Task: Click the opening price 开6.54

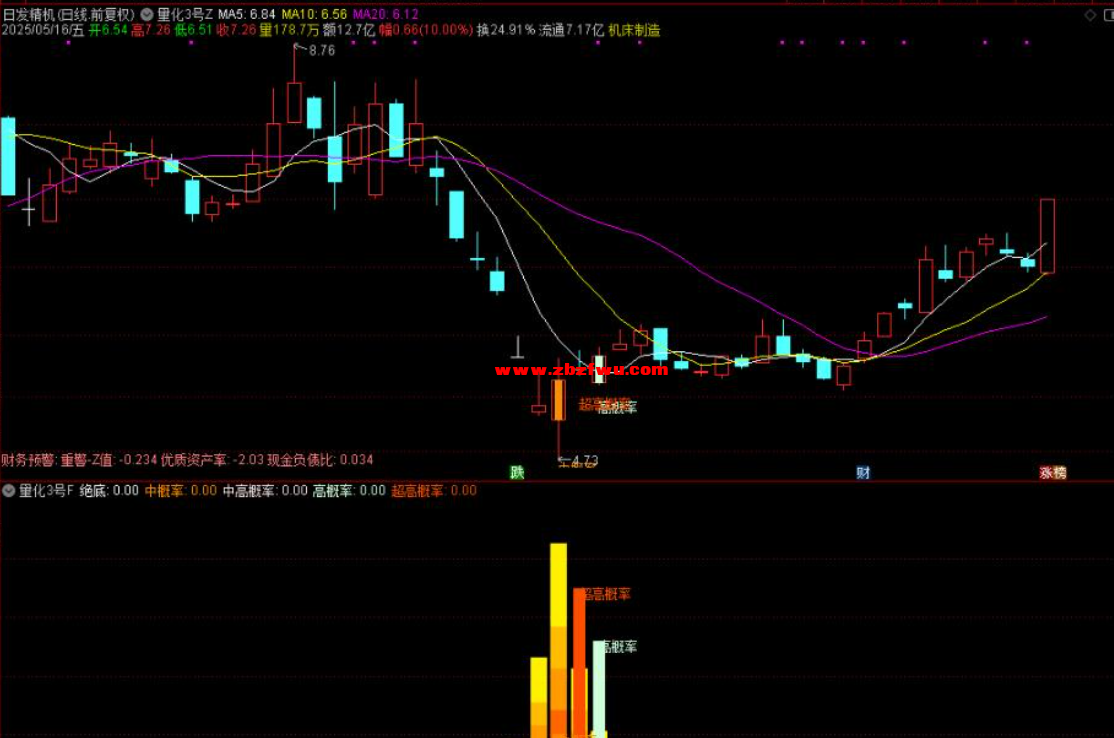Action: [108, 30]
